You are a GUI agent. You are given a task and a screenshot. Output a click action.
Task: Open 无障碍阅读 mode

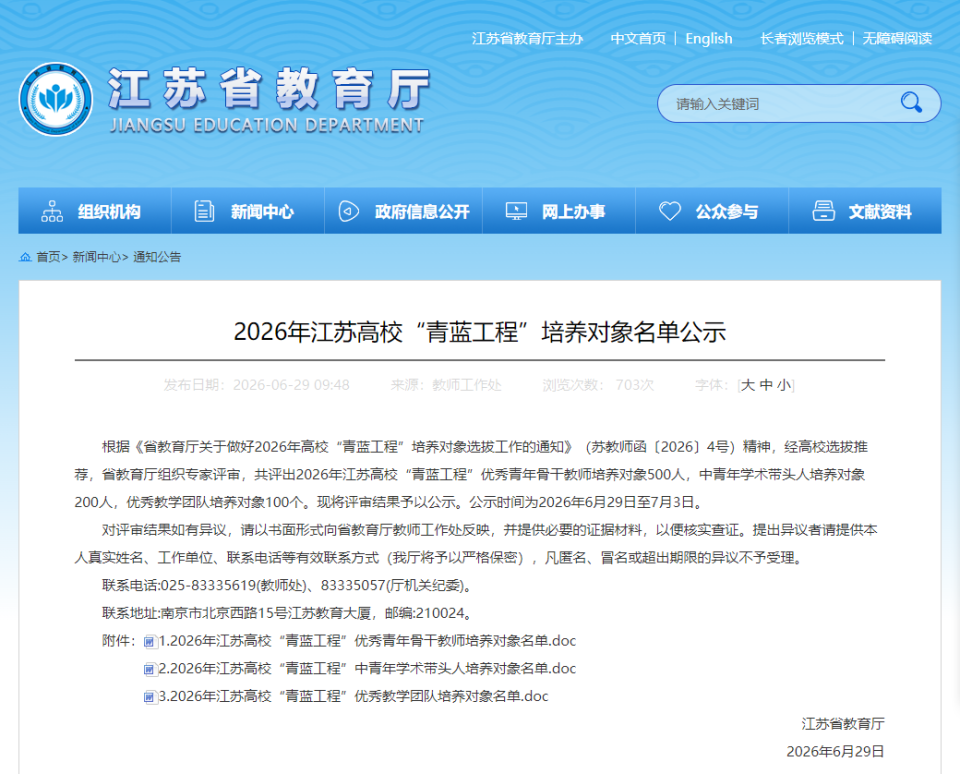(x=897, y=39)
